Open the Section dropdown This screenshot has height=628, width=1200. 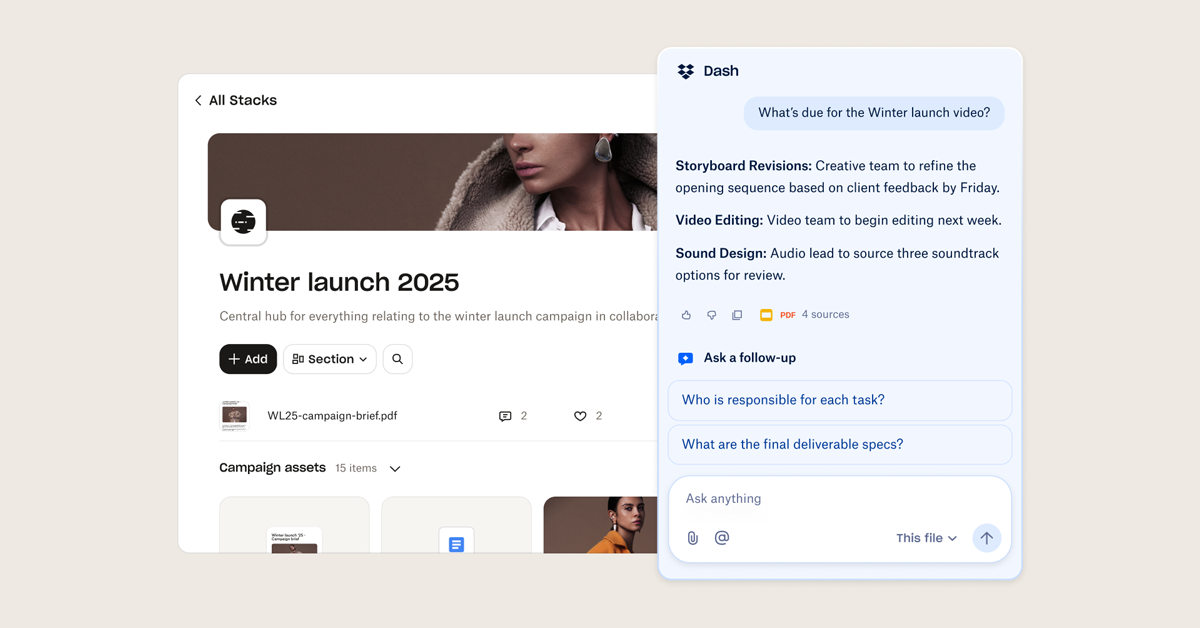click(x=330, y=359)
